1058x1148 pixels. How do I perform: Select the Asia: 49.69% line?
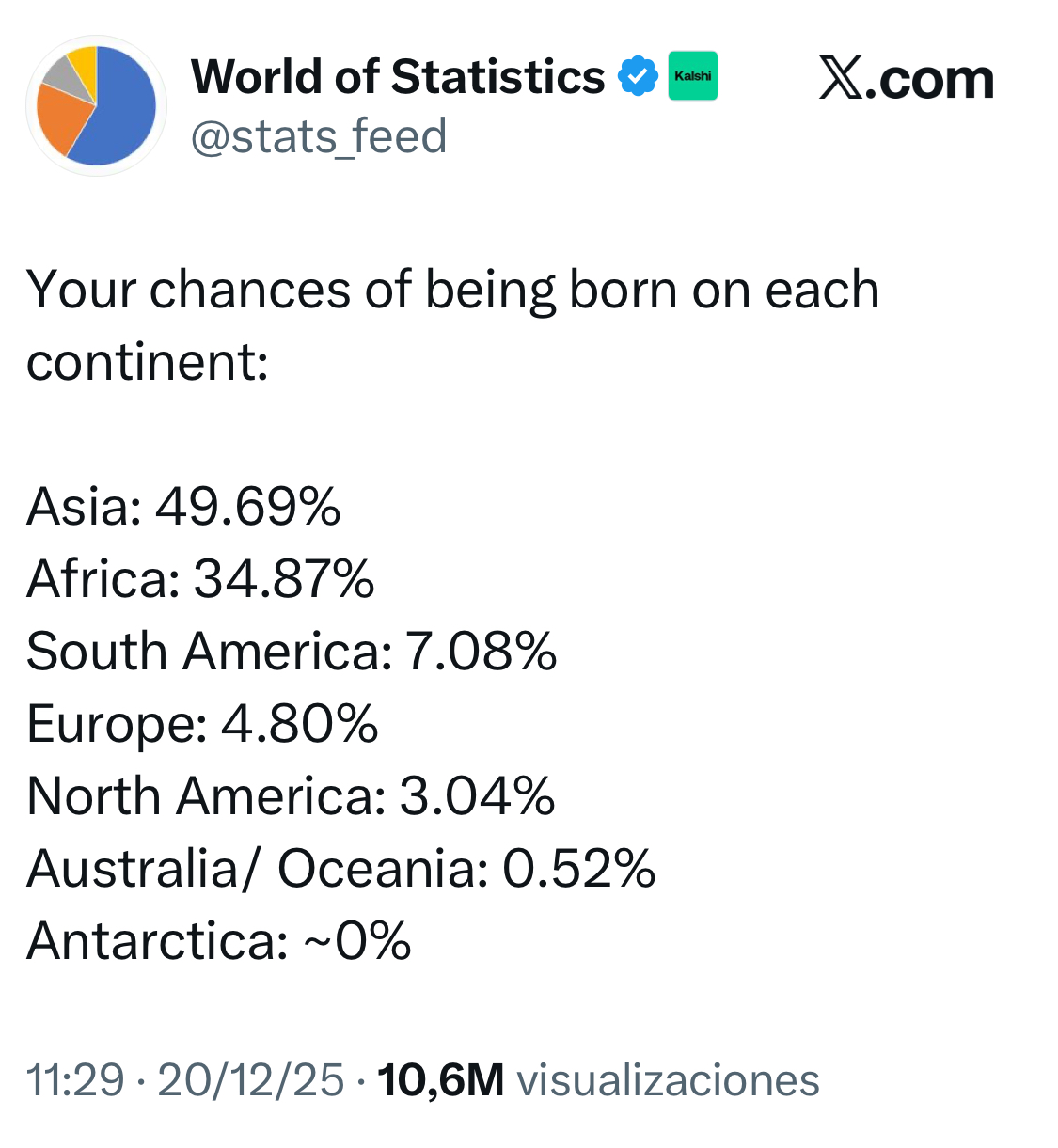pos(183,507)
